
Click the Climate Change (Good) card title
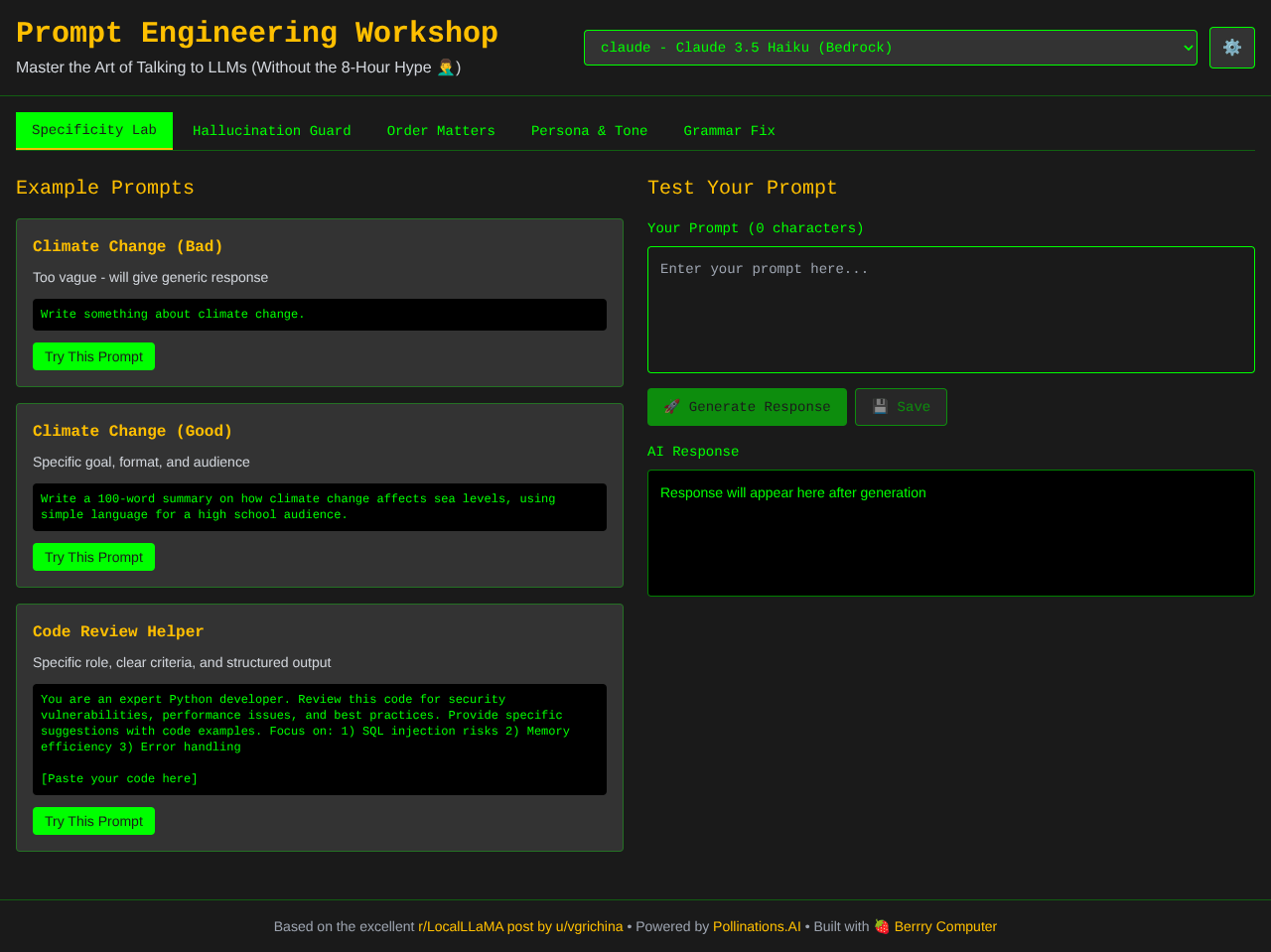point(132,431)
